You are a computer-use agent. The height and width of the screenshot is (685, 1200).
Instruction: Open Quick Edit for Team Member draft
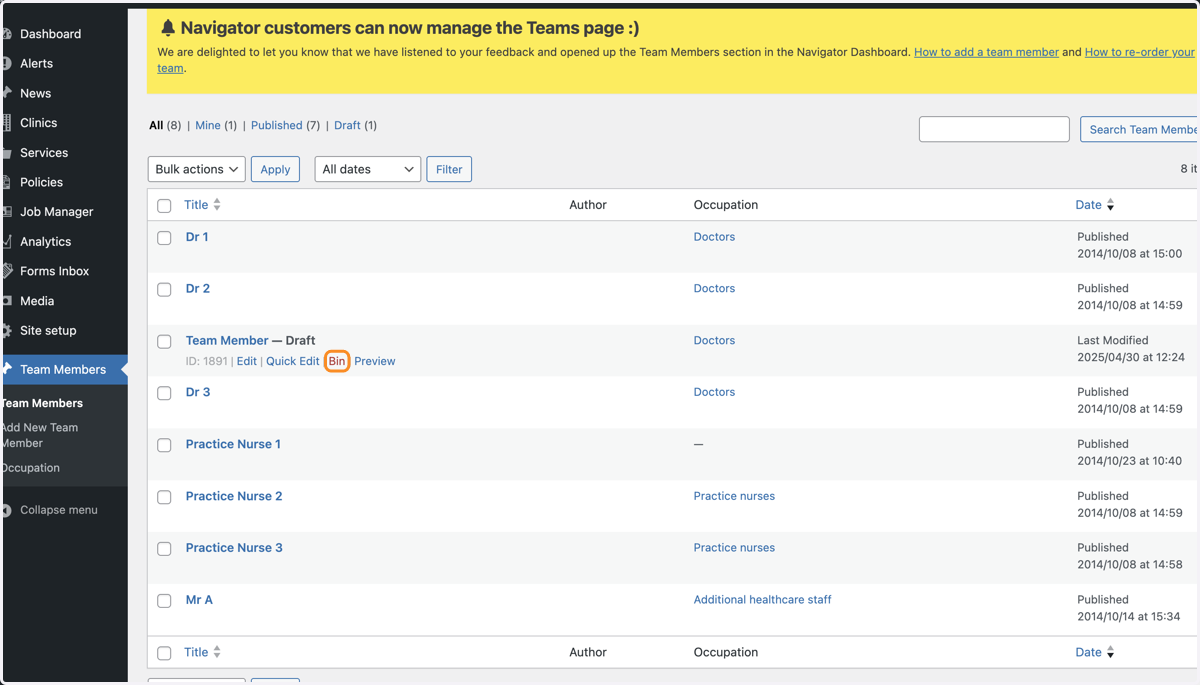(293, 361)
